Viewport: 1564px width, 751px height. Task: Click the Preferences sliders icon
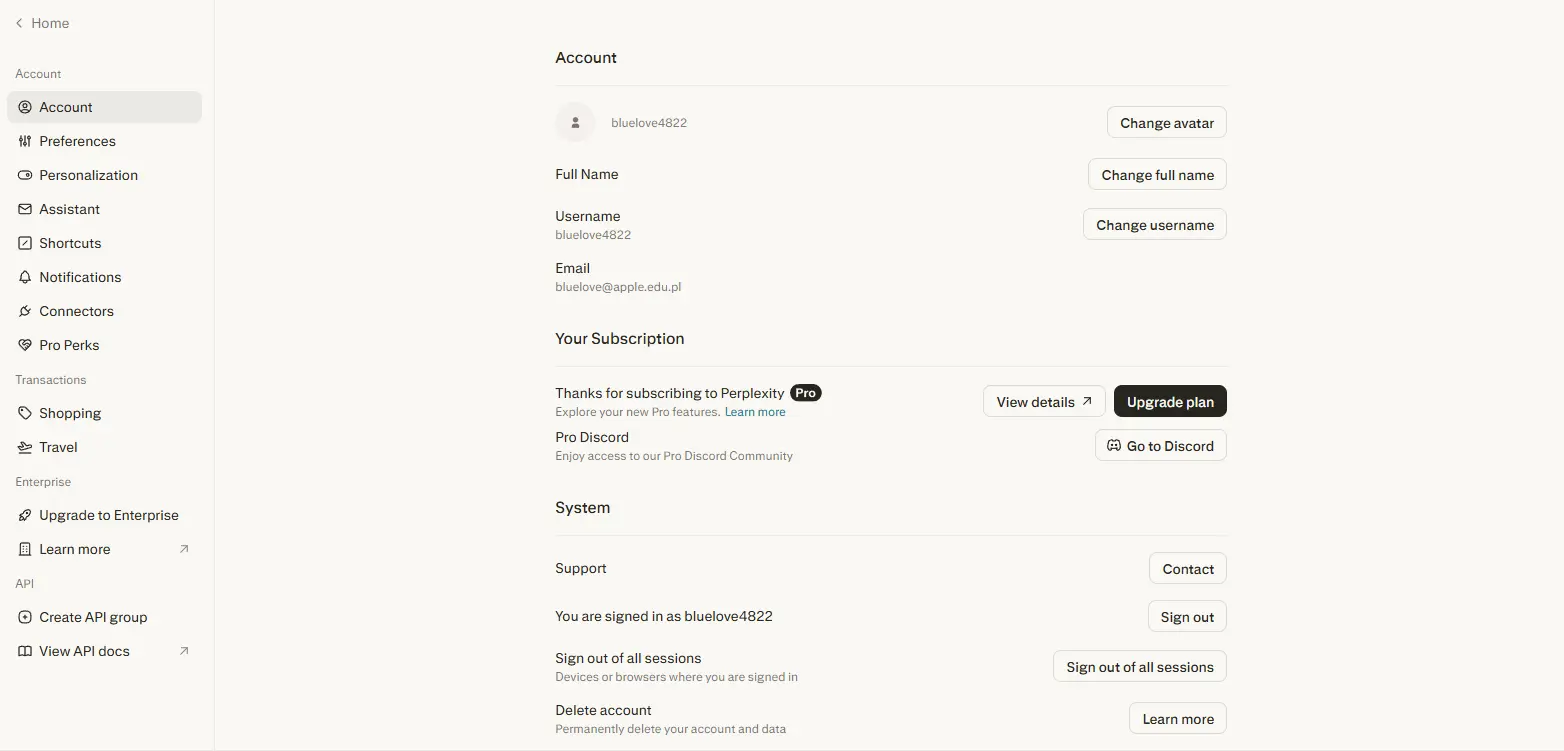click(25, 141)
